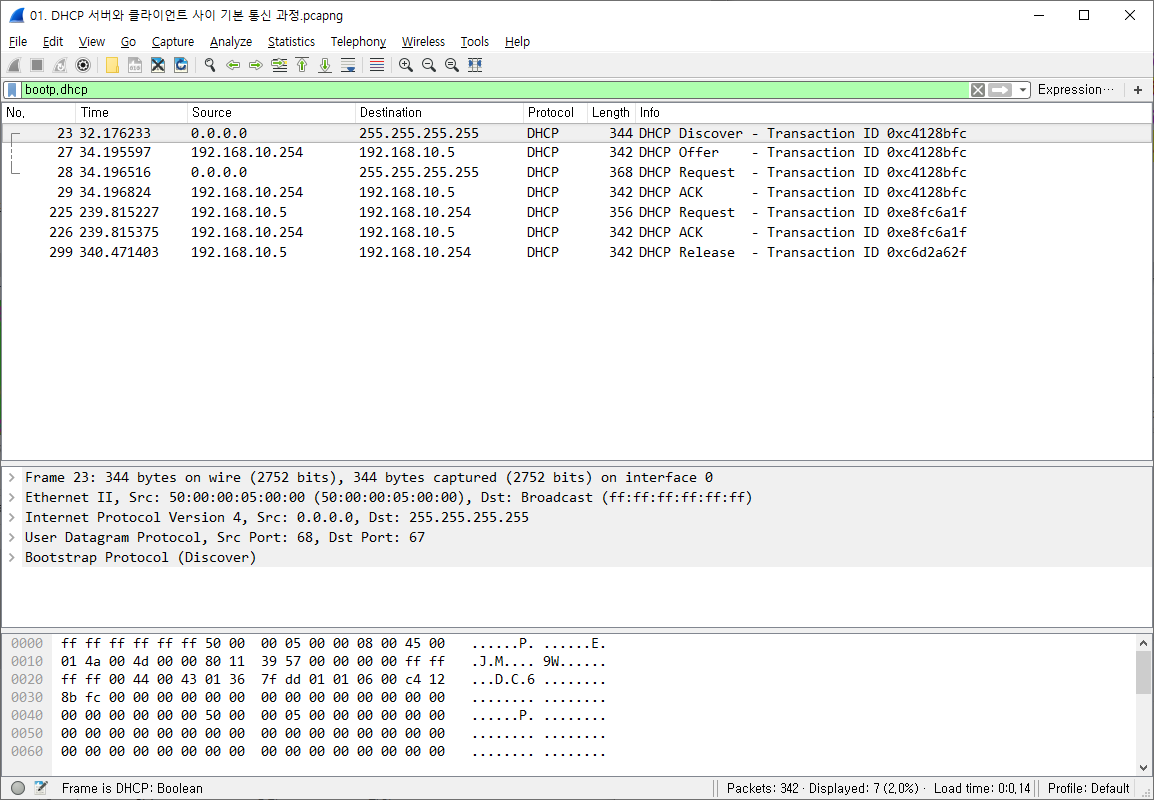Toggle auto scroll during live capture icon

[x=348, y=66]
